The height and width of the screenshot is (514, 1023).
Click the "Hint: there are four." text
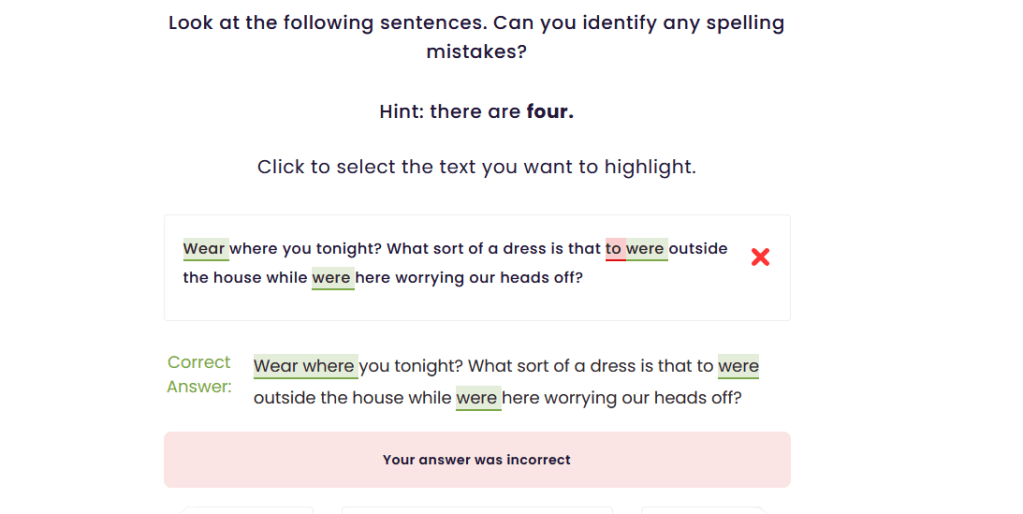pyautogui.click(x=476, y=111)
